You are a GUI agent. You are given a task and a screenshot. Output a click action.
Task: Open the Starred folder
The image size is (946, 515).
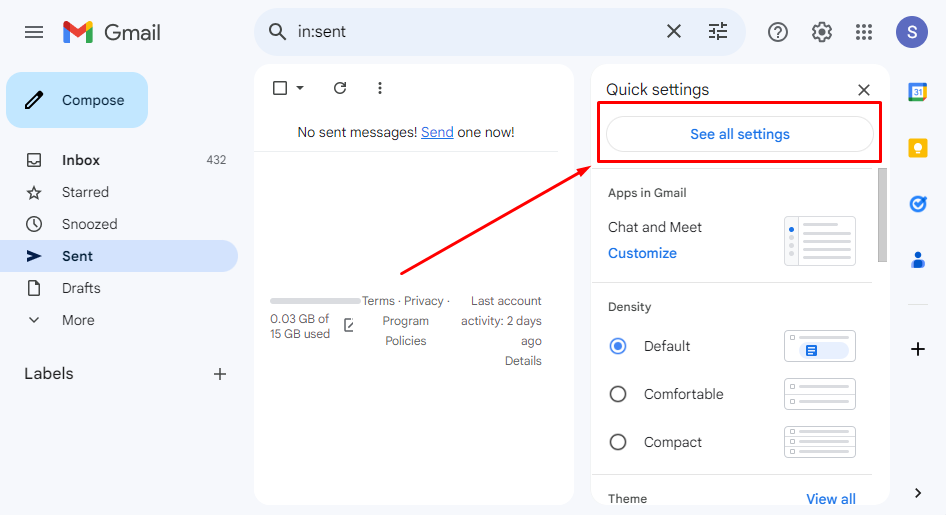click(x=119, y=192)
